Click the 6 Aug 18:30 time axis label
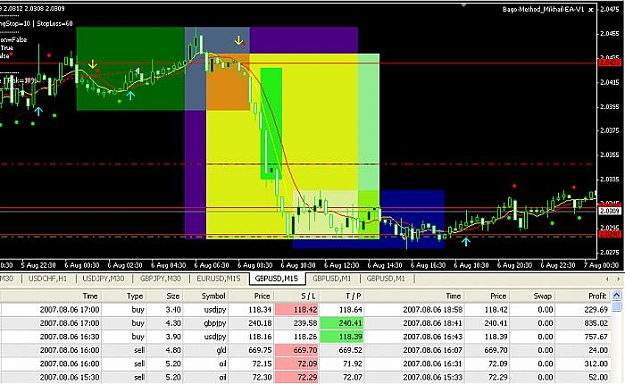 (471, 265)
